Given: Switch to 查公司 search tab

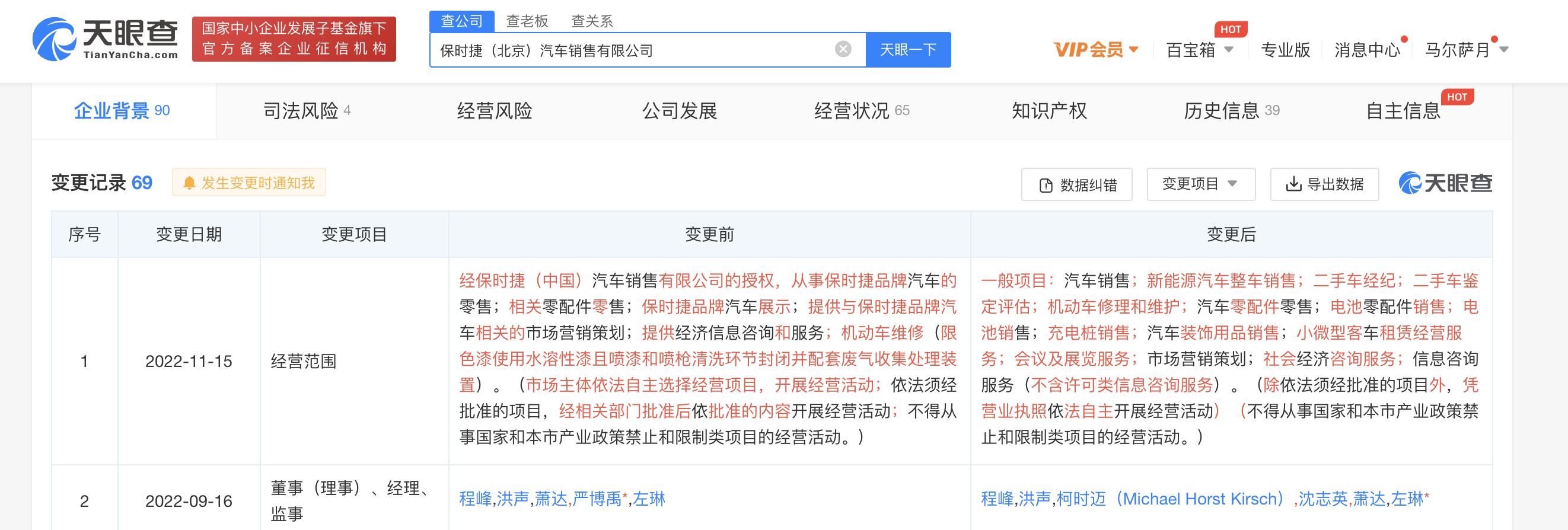Looking at the screenshot, I should coord(461,21).
